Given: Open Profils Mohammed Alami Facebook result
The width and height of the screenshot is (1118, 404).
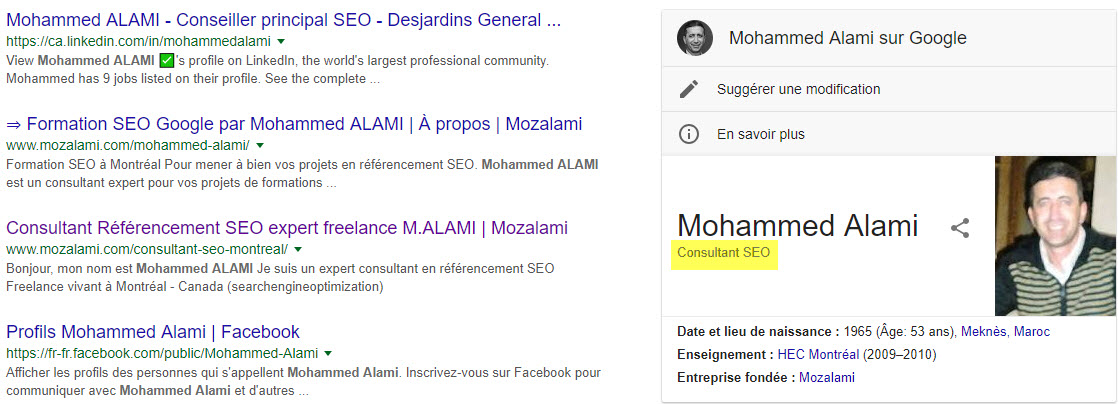Looking at the screenshot, I should [x=153, y=332].
